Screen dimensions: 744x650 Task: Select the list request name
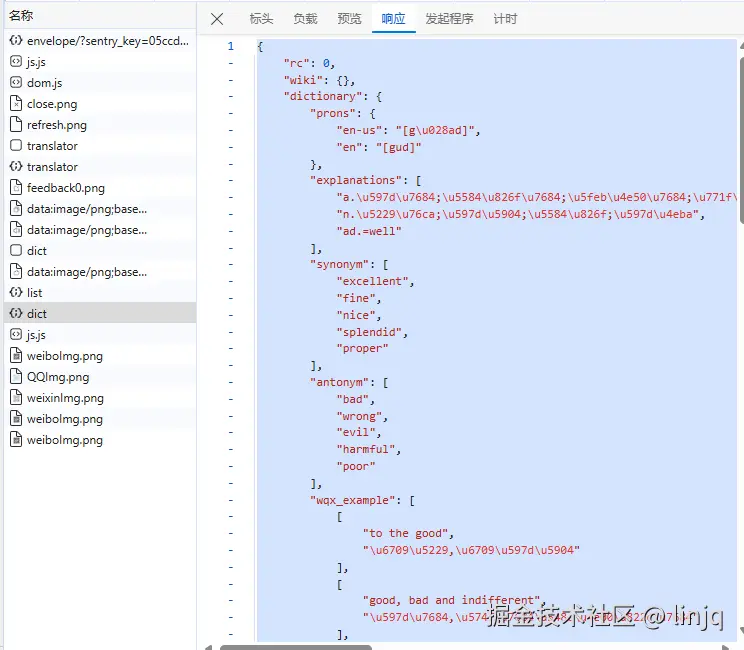(35, 293)
